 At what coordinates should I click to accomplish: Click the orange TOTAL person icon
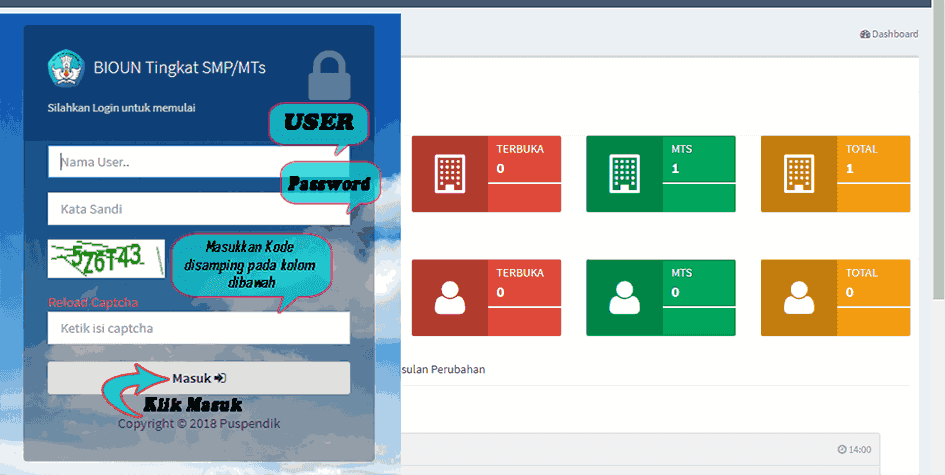tap(799, 298)
